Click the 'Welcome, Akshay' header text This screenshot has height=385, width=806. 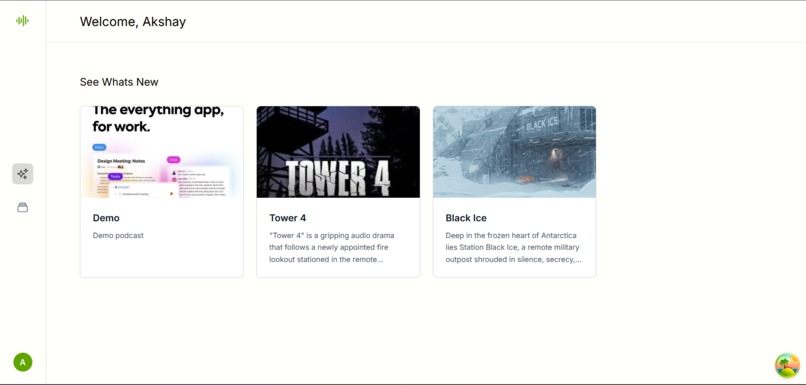(x=133, y=22)
